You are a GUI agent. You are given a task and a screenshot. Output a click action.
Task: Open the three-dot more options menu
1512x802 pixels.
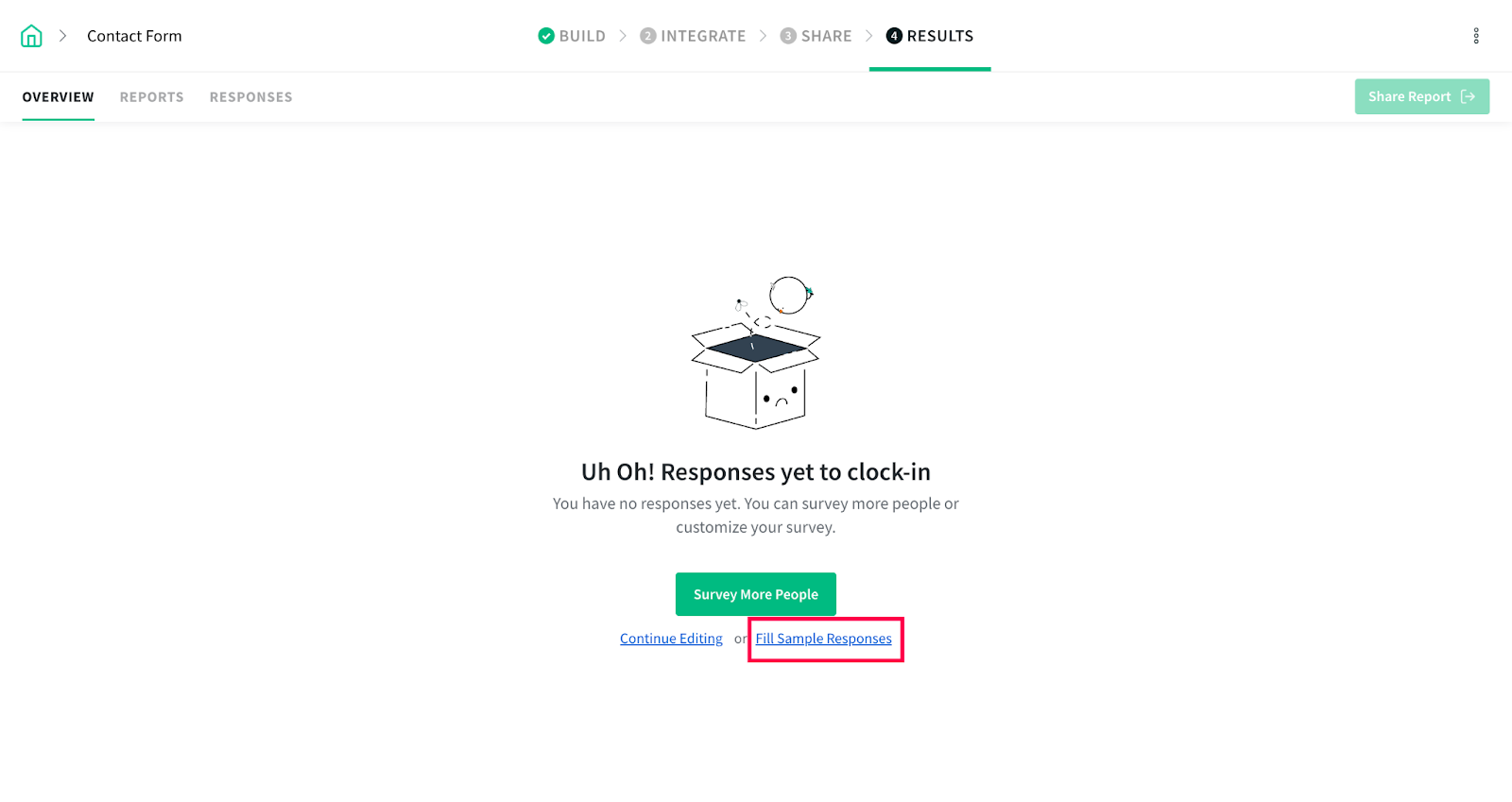click(1475, 36)
